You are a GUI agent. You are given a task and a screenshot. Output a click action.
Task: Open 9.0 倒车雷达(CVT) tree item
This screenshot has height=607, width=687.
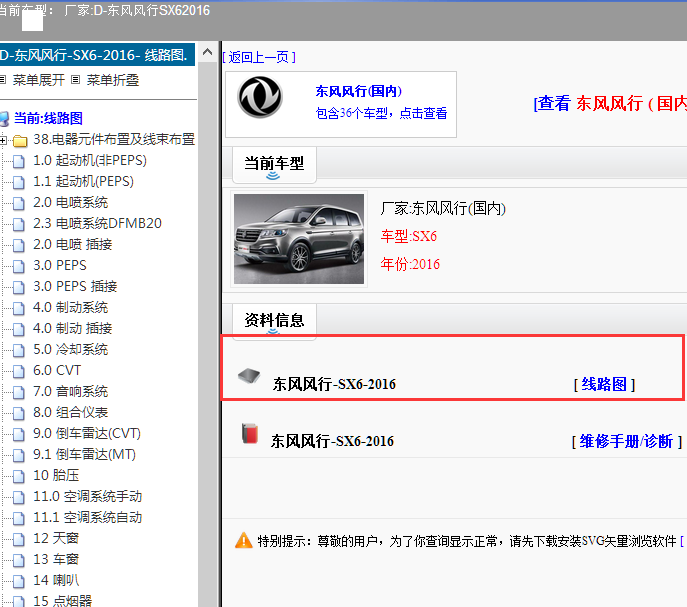pos(87,433)
